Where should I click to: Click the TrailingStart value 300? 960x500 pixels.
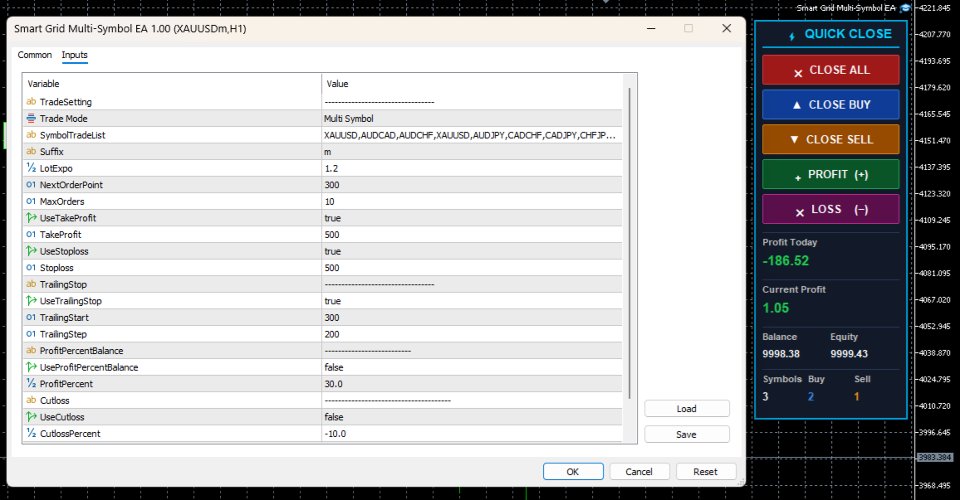[332, 318]
